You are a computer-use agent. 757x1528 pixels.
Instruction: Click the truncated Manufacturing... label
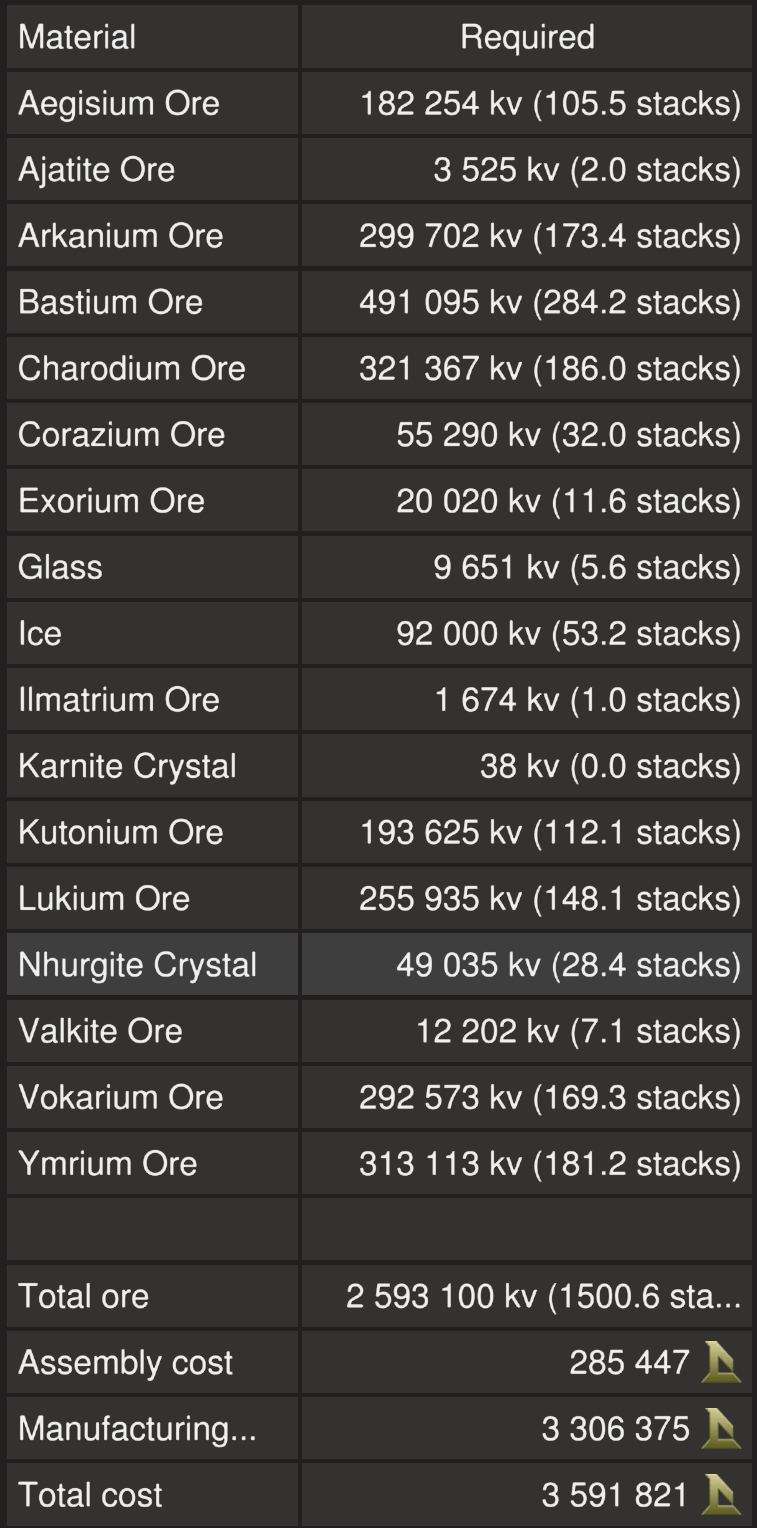click(137, 1428)
